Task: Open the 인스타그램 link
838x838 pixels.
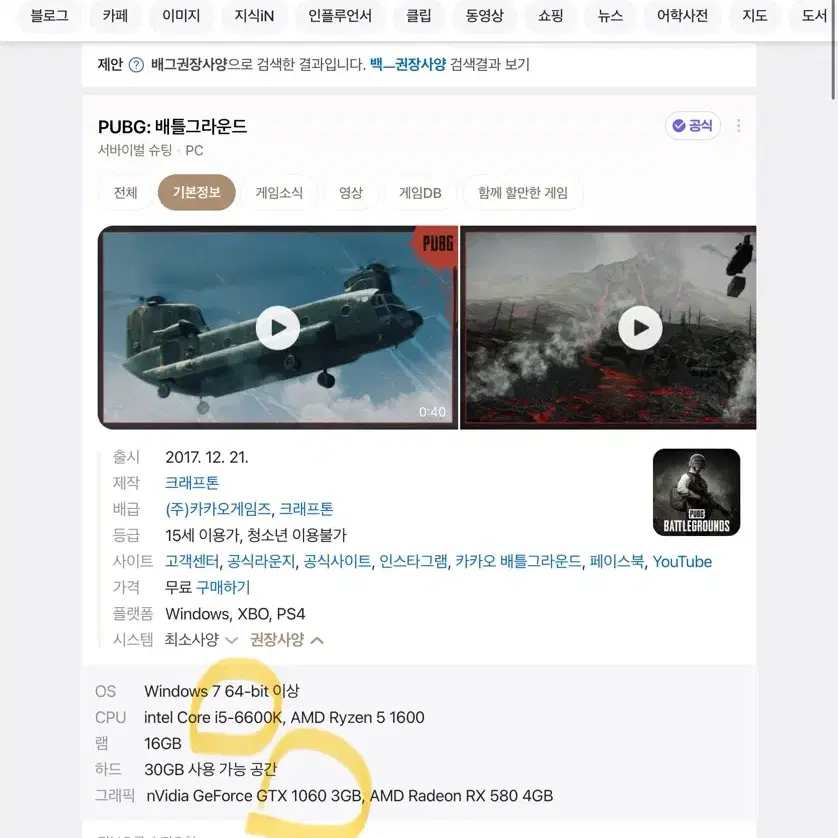Action: point(414,562)
